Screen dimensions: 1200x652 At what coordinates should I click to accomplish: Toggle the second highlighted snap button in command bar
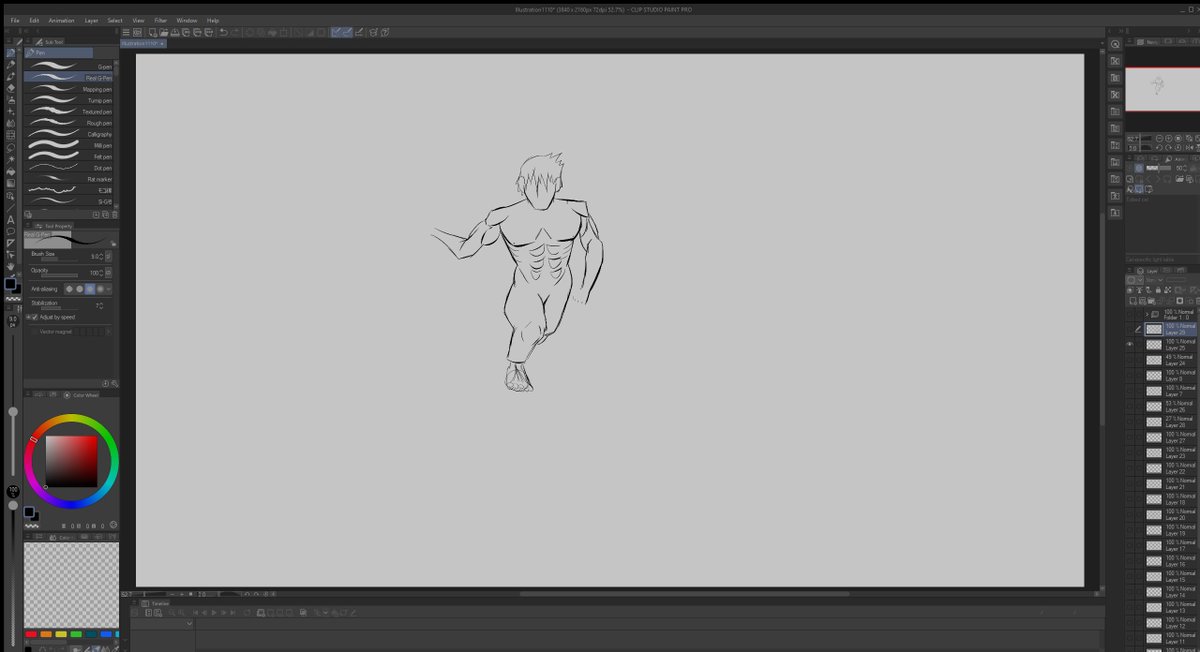coord(346,33)
